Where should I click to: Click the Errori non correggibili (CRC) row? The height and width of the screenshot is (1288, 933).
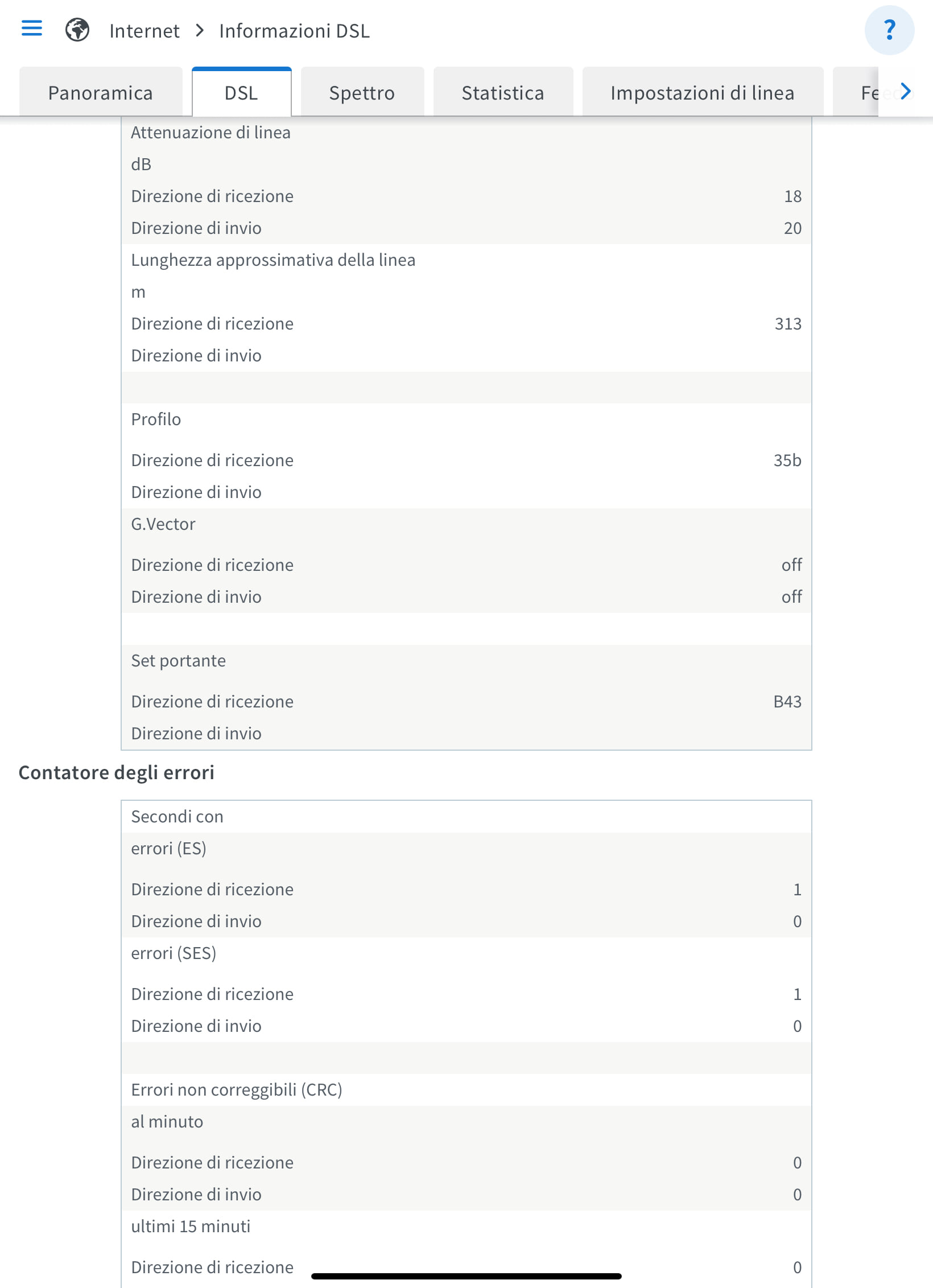pyautogui.click(x=466, y=1090)
